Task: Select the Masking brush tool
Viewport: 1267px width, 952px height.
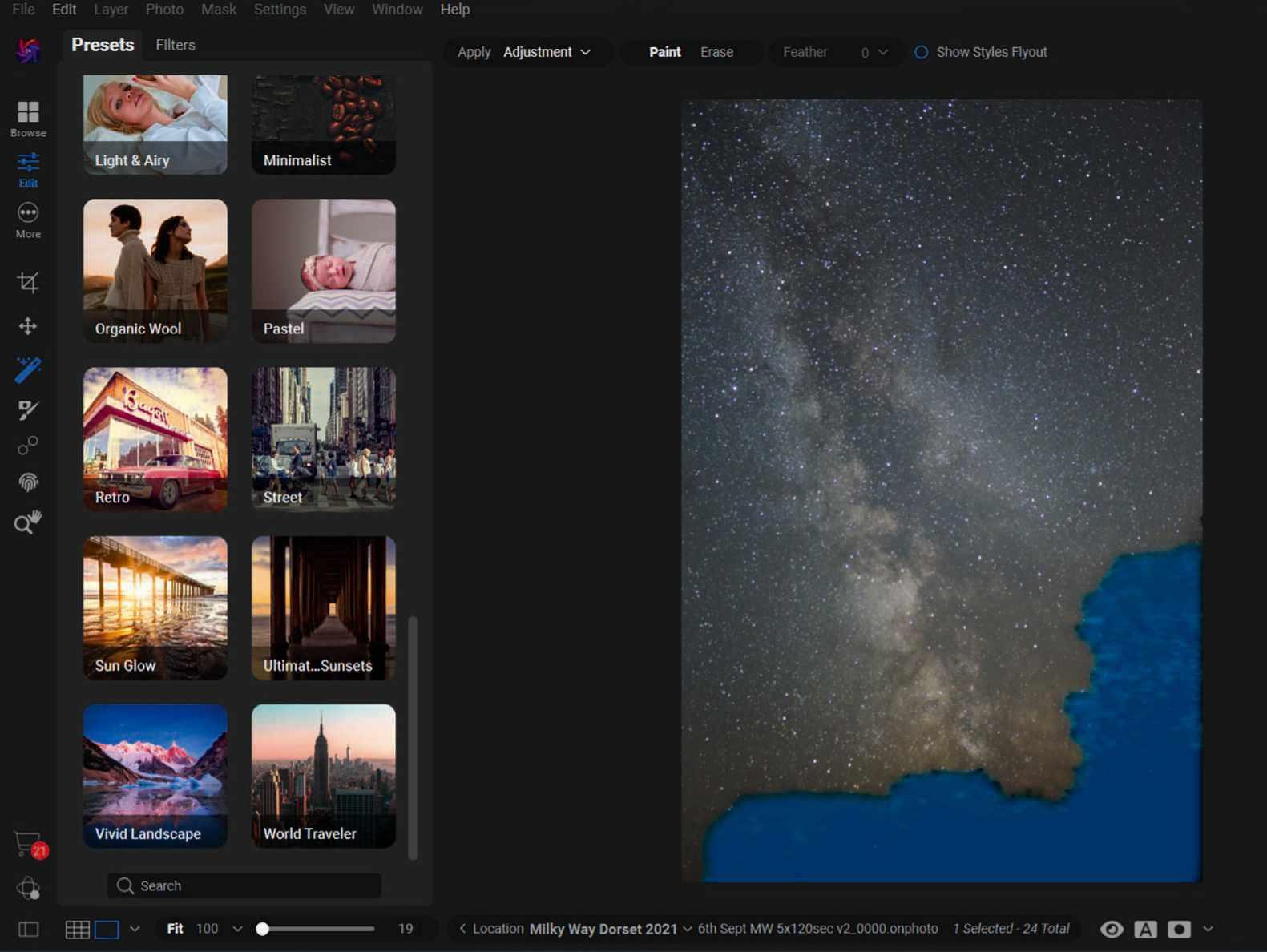Action: [28, 410]
